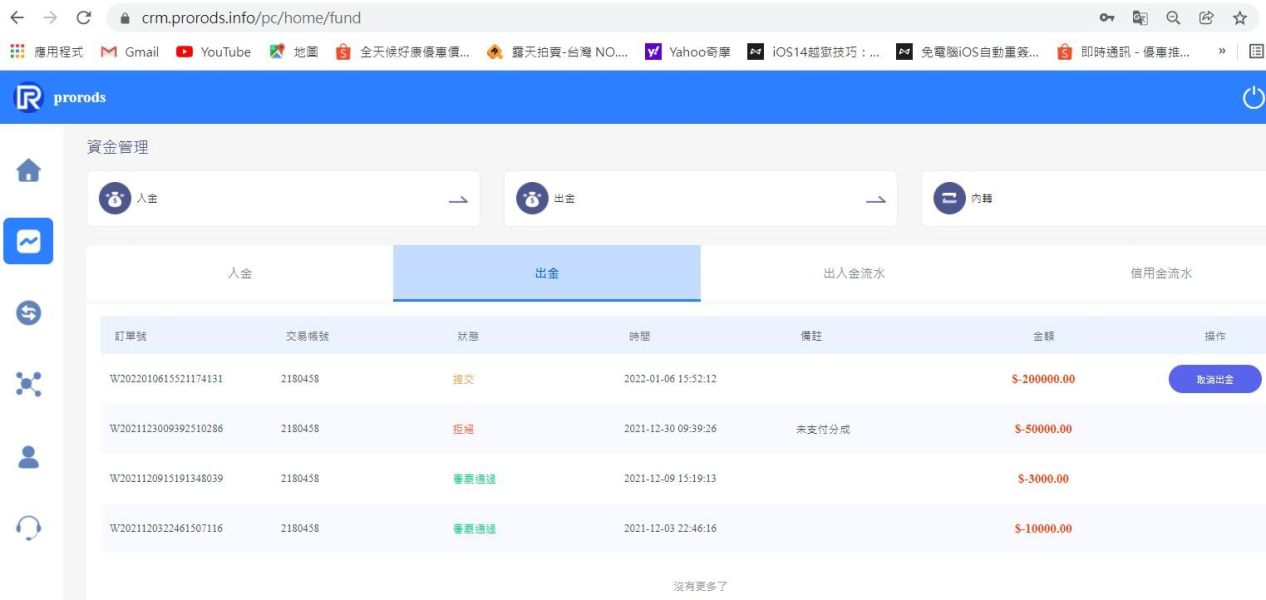
Task: Open the 全天候好康優惠價 bookmark
Action: coord(403,52)
